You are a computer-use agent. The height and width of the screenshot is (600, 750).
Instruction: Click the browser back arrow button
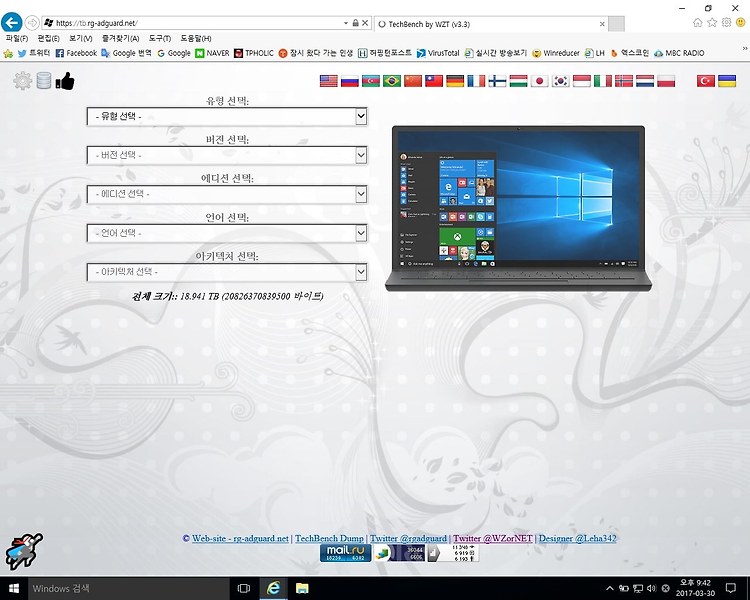tap(11, 22)
